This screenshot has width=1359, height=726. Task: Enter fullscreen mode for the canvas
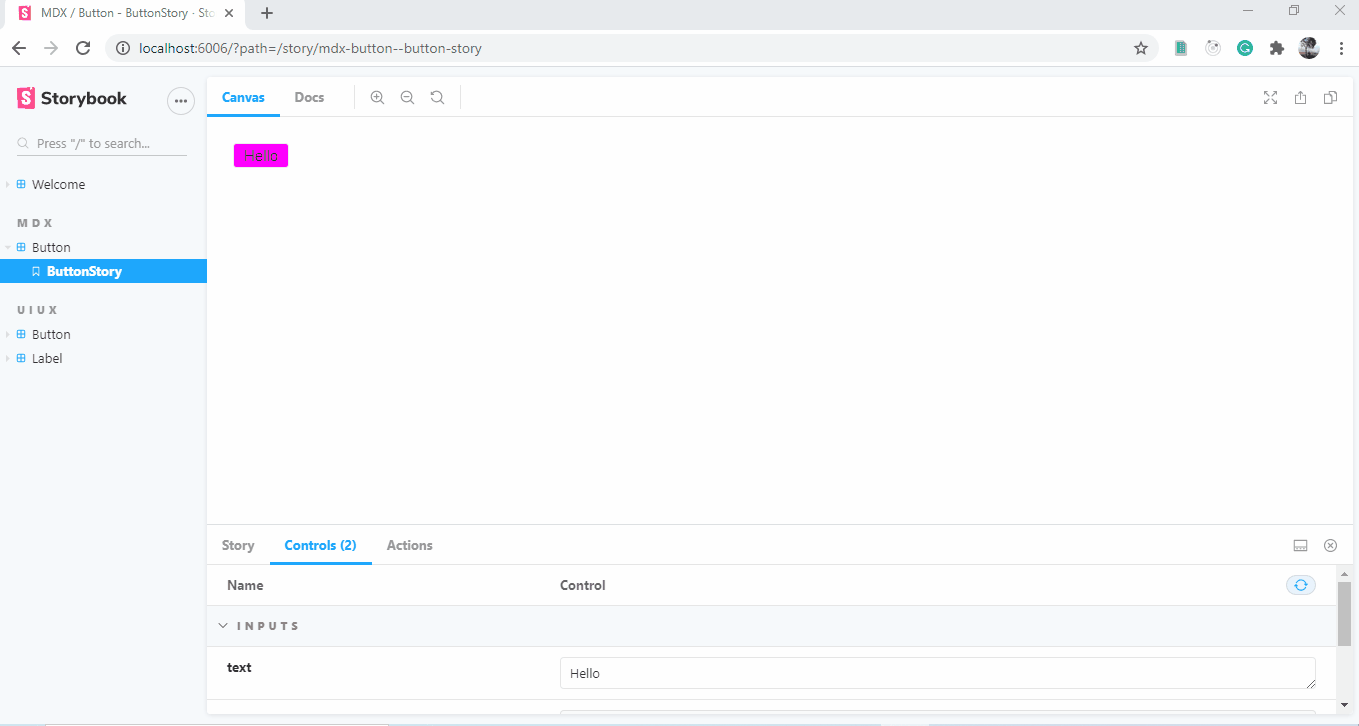pos(1270,97)
